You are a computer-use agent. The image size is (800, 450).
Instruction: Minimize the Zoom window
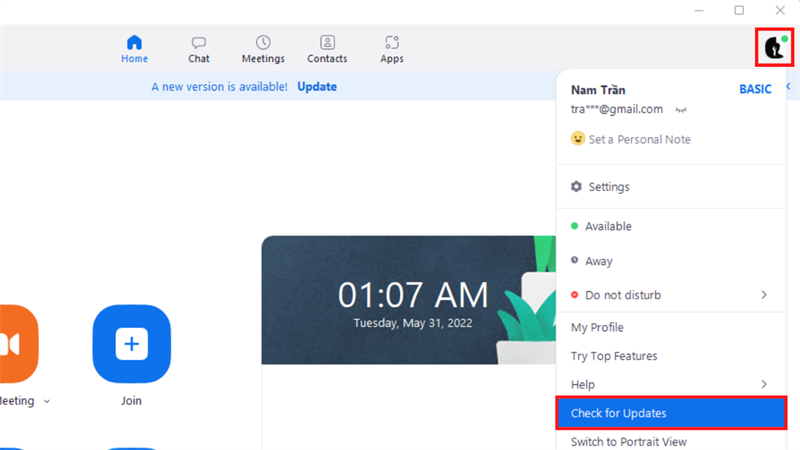[x=699, y=10]
